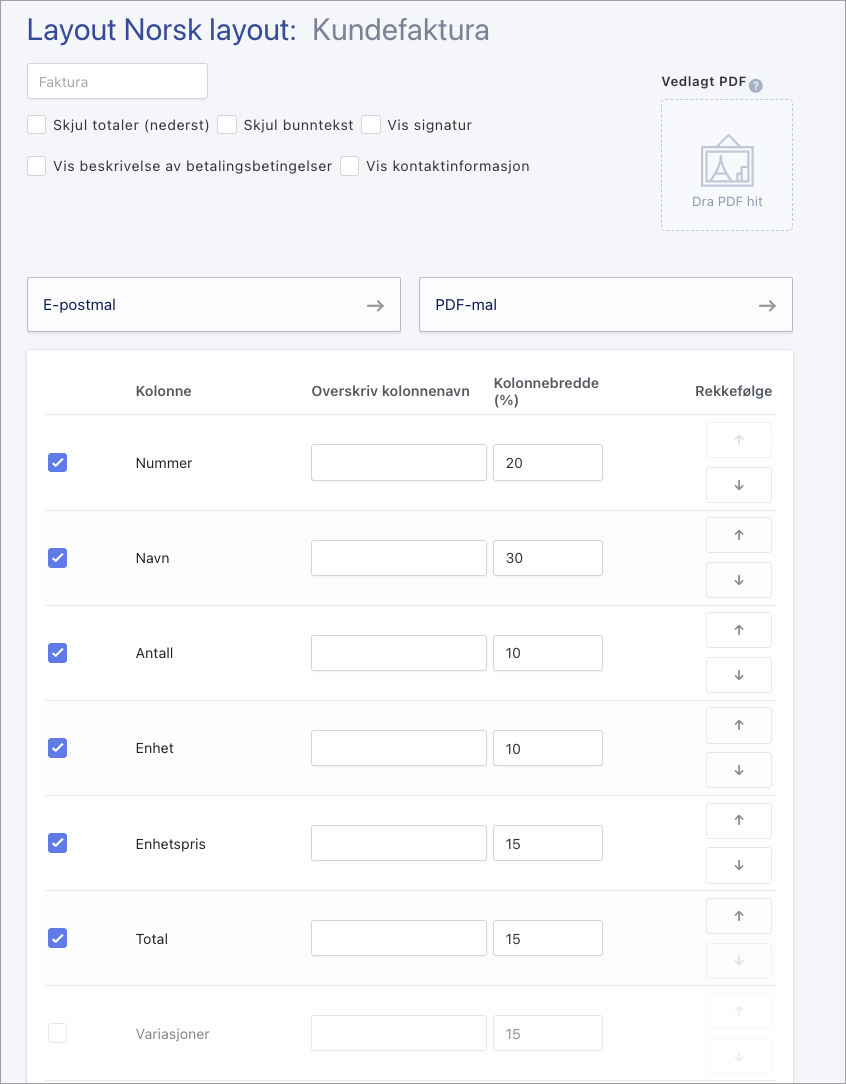Move the Enhetspris column down

click(738, 865)
